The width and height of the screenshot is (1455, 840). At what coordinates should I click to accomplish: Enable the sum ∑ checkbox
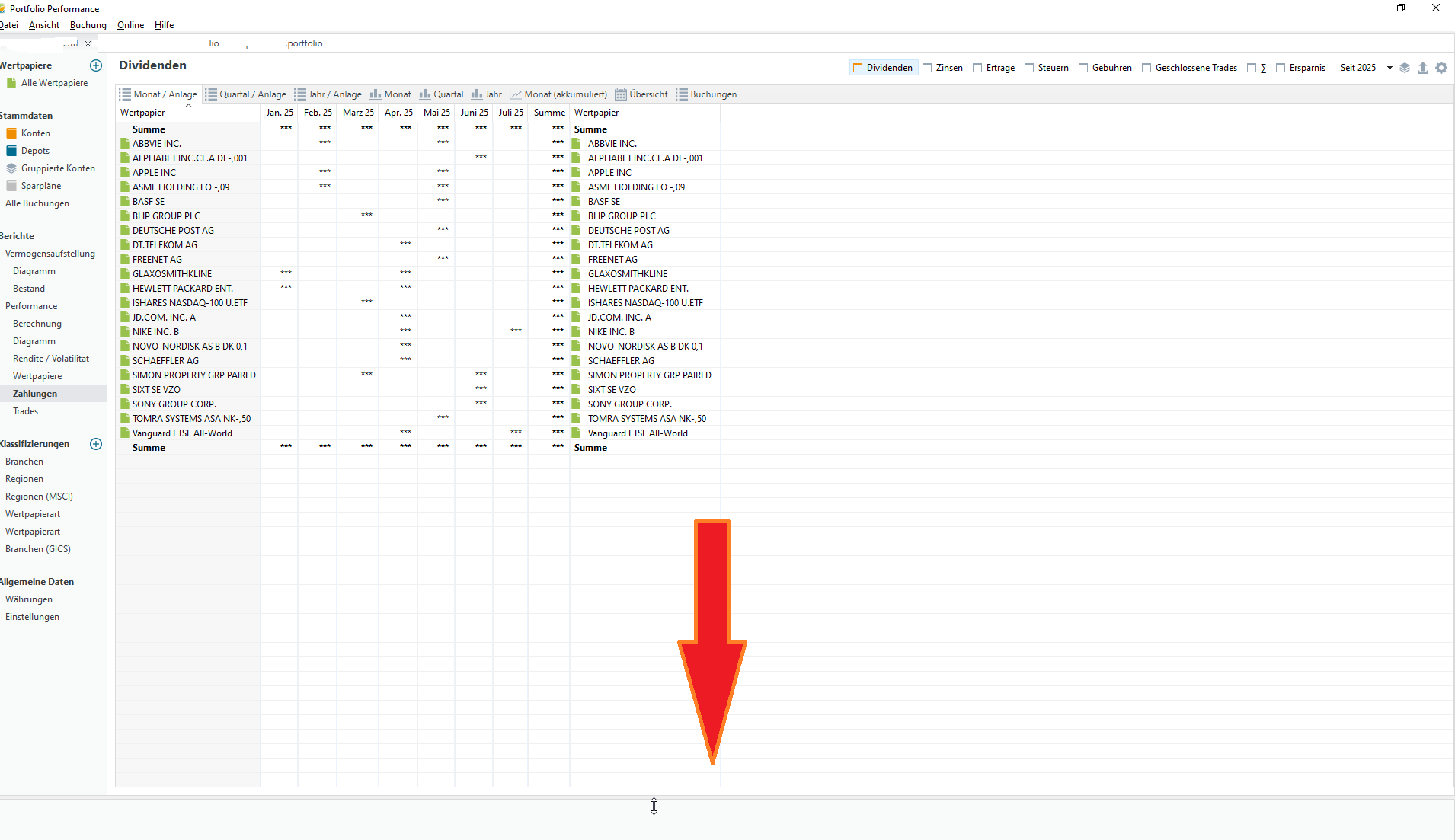pos(1252,68)
